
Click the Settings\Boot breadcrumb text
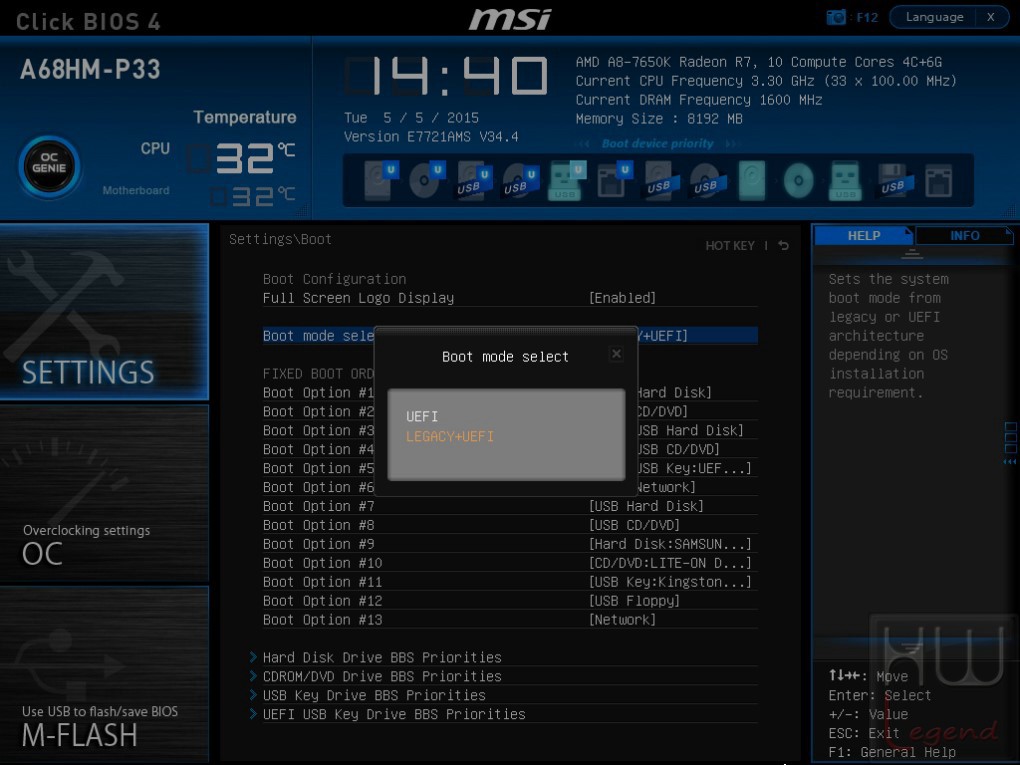pos(280,239)
